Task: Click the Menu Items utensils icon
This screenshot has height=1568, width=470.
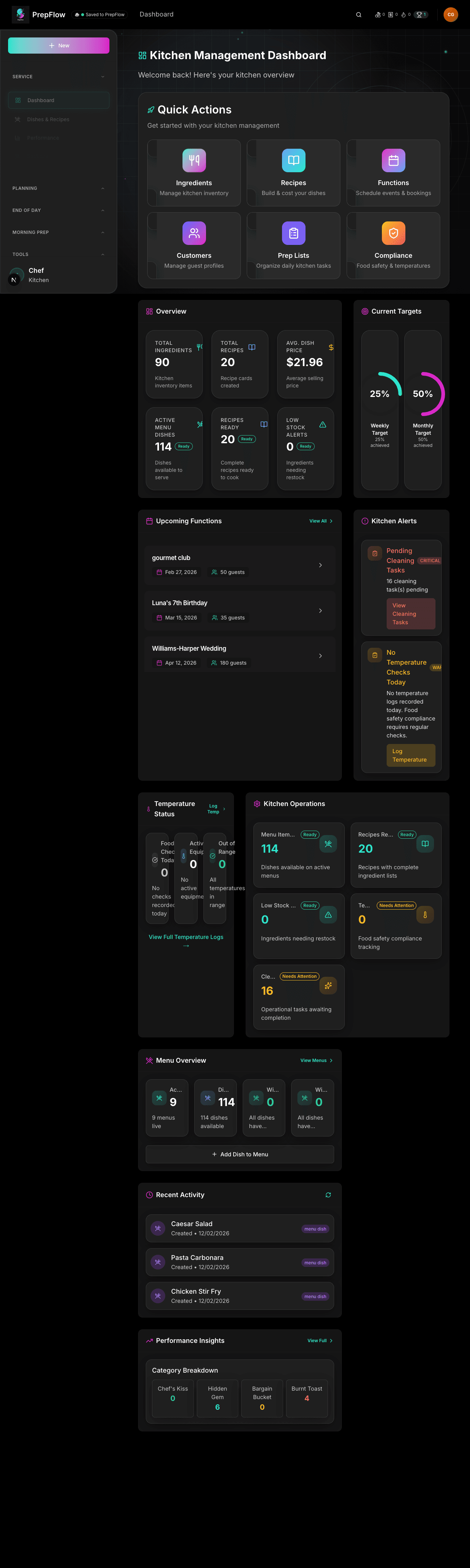Action: [x=328, y=843]
